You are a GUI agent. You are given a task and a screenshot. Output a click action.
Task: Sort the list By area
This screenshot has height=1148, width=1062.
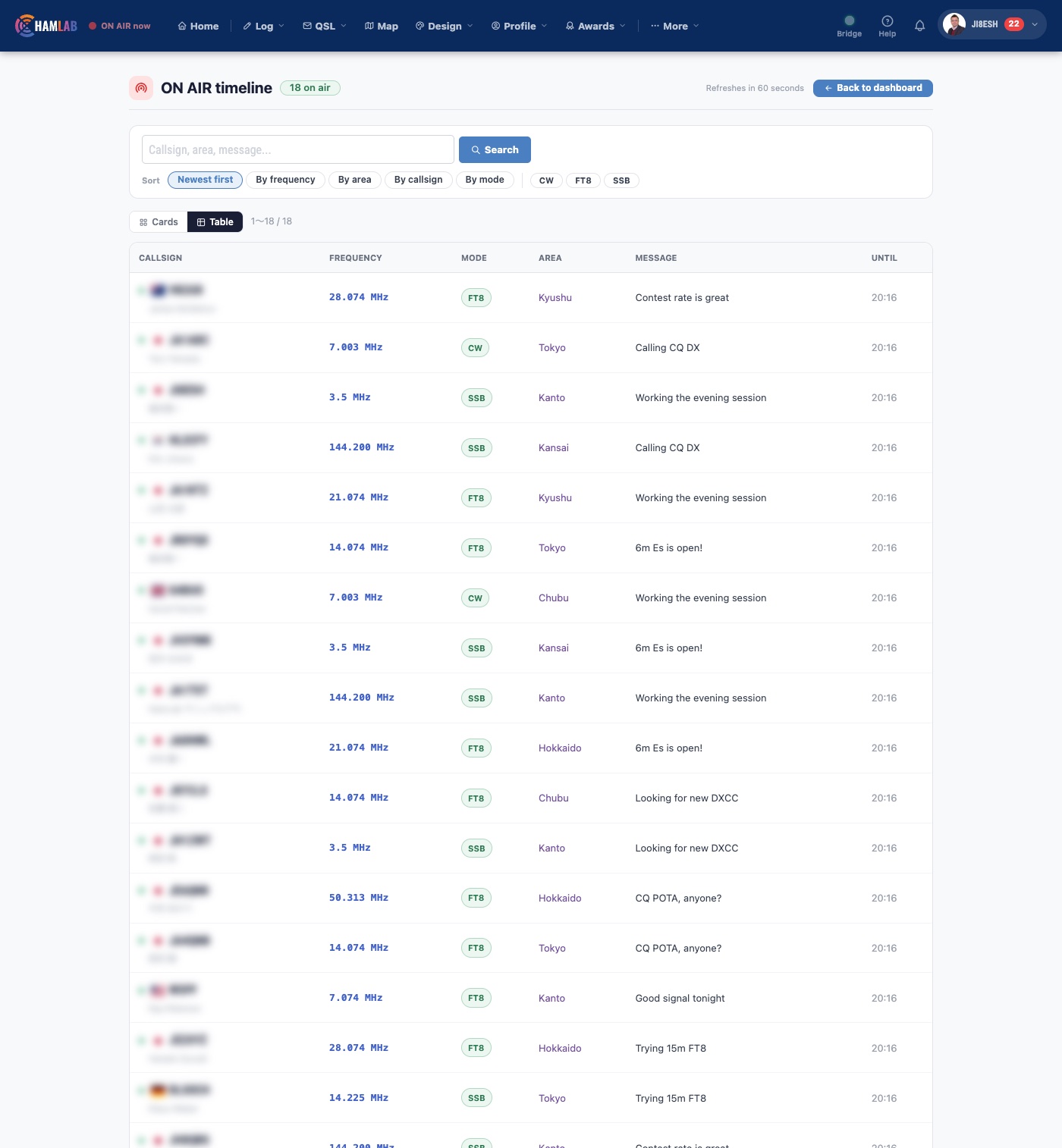[355, 180]
